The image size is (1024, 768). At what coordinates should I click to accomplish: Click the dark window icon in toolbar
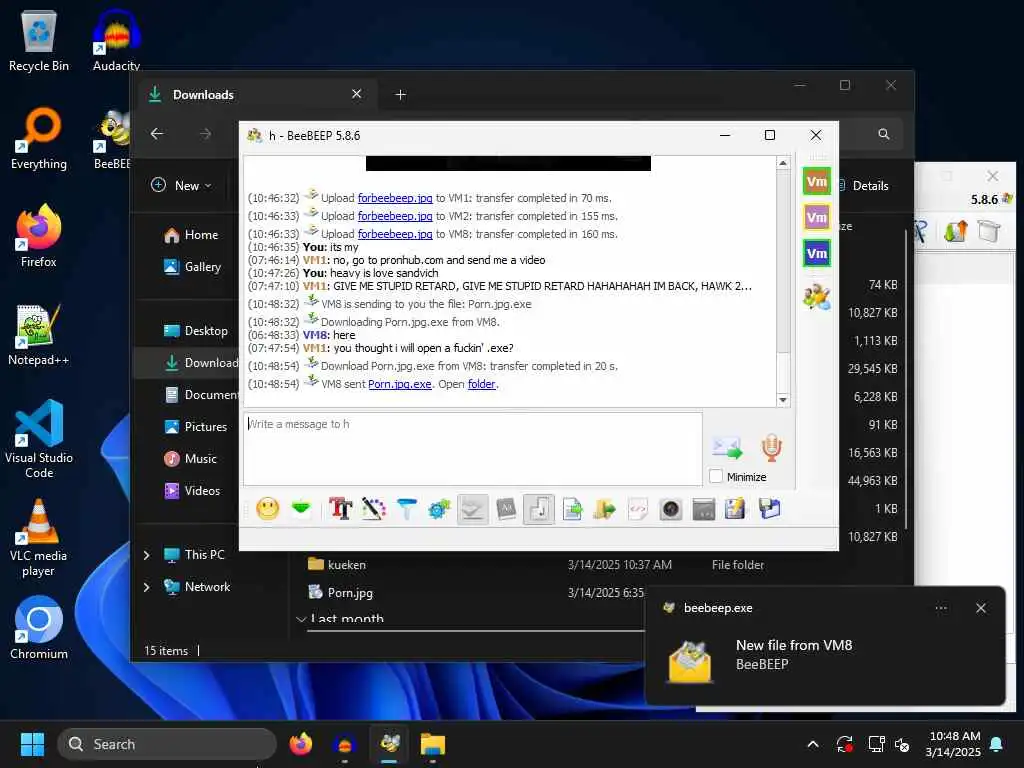(x=703, y=509)
